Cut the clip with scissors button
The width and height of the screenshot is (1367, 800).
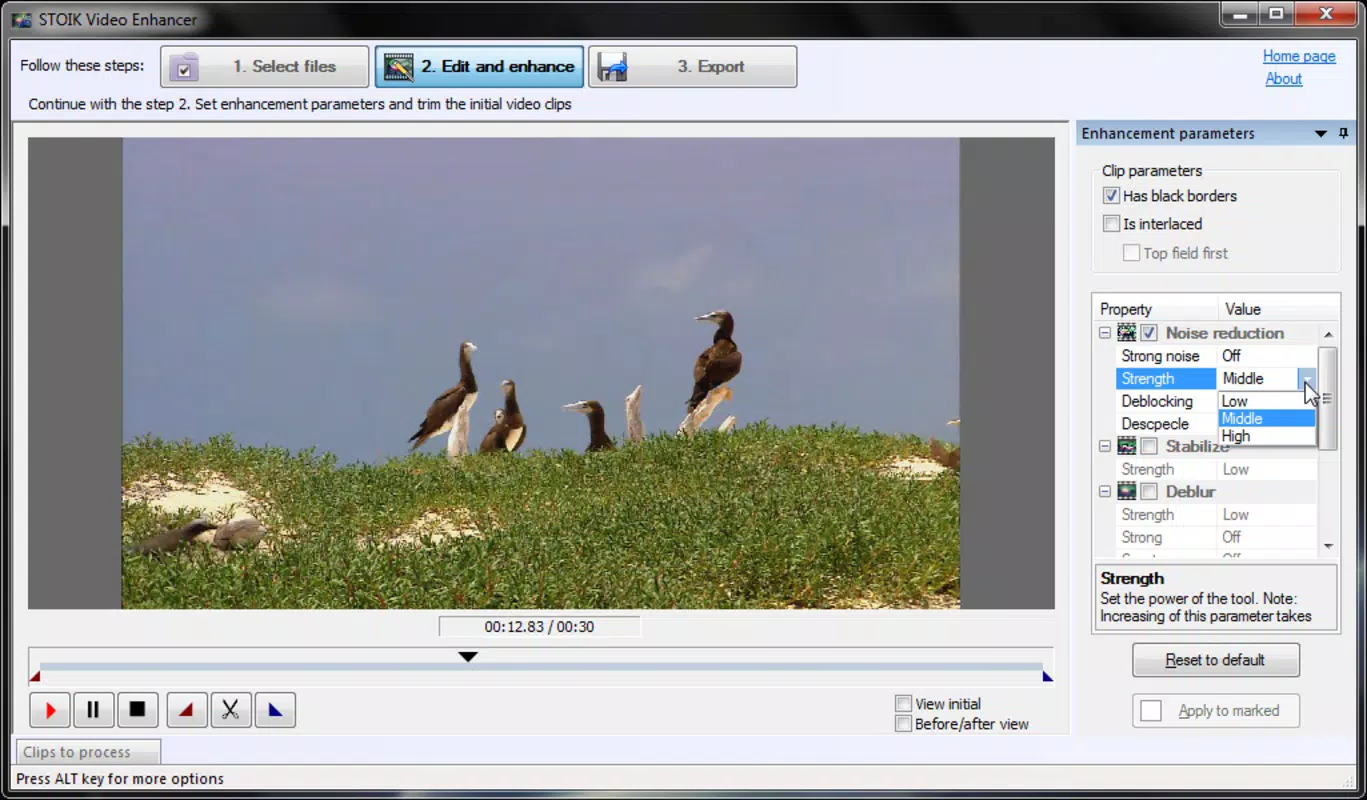230,710
